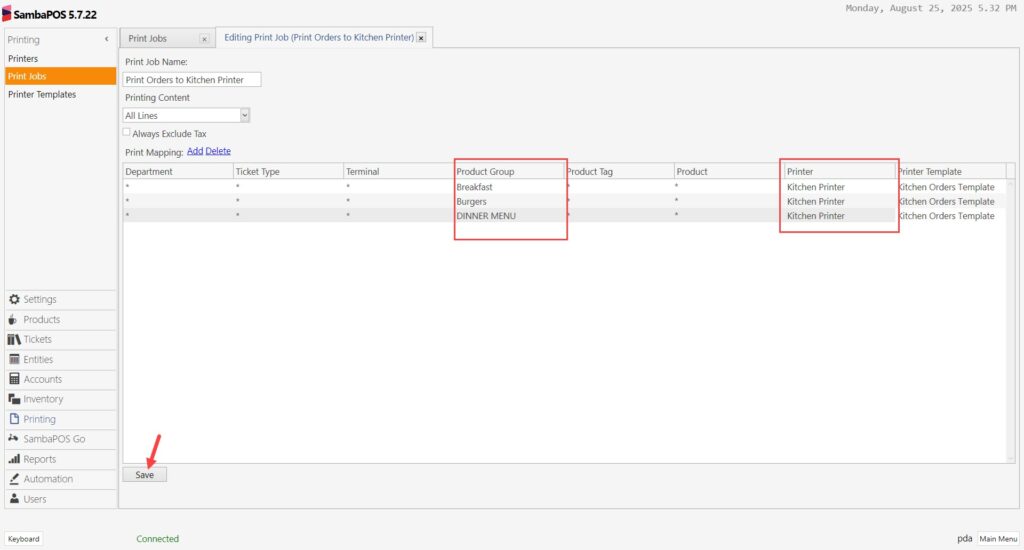Click the Products cup icon

click(x=12, y=319)
